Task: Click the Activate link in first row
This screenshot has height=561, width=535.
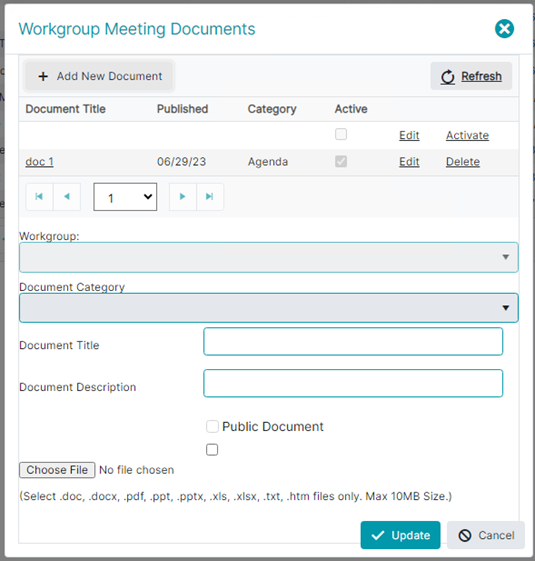Action: (x=467, y=135)
